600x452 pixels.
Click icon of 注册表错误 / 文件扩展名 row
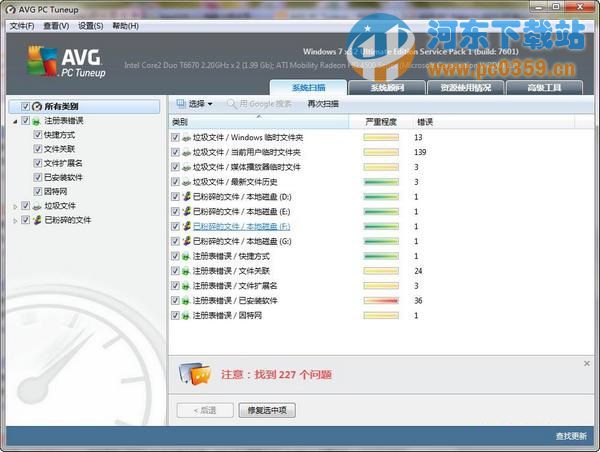[186, 286]
